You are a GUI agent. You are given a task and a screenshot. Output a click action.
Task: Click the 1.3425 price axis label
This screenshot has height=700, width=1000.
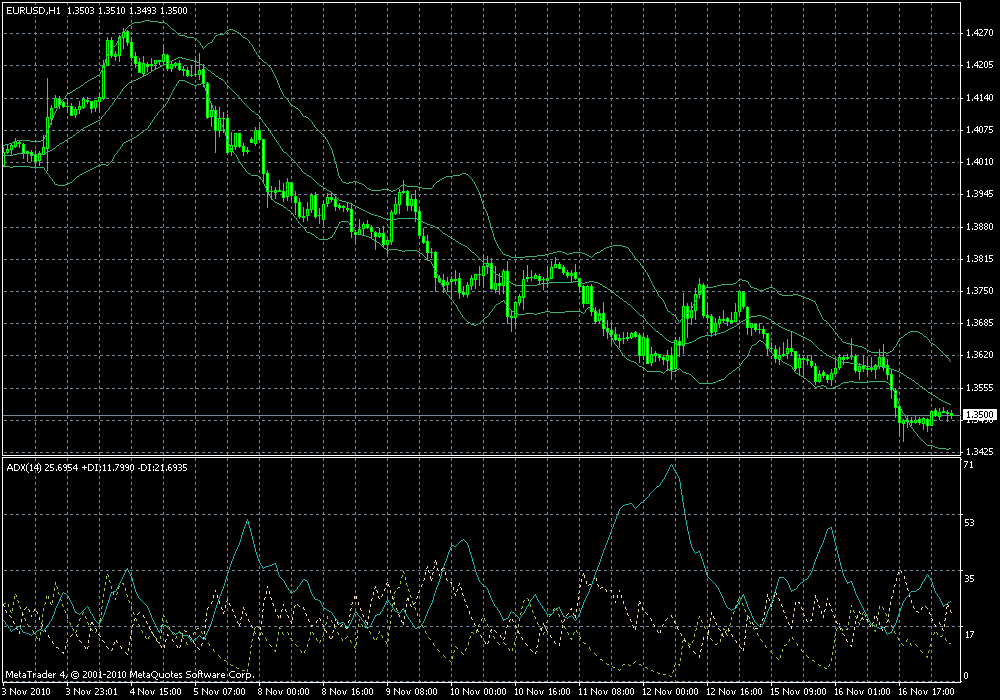[980, 451]
